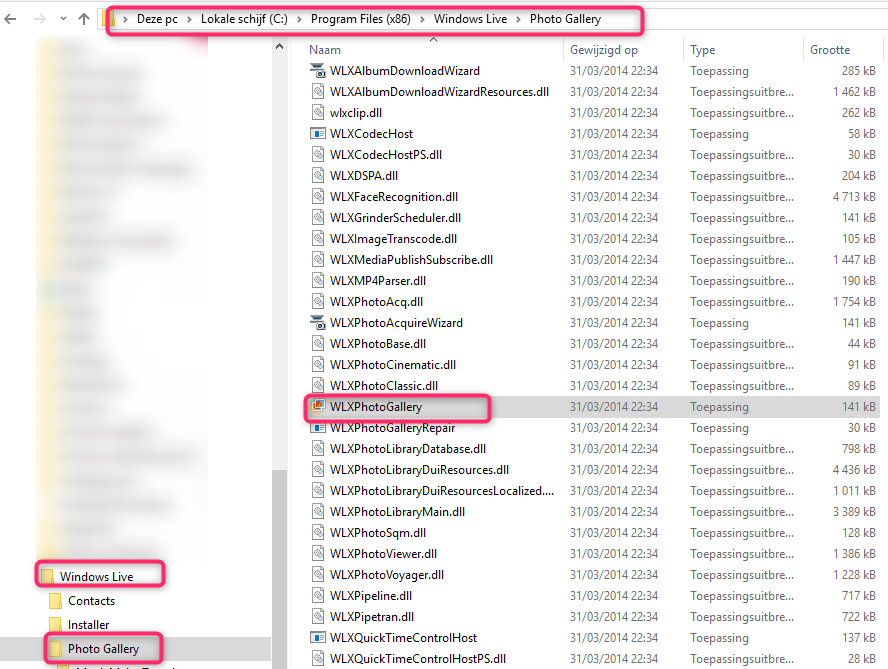
Task: Select WLXQuickTimeControlHost application icon
Action: [318, 638]
